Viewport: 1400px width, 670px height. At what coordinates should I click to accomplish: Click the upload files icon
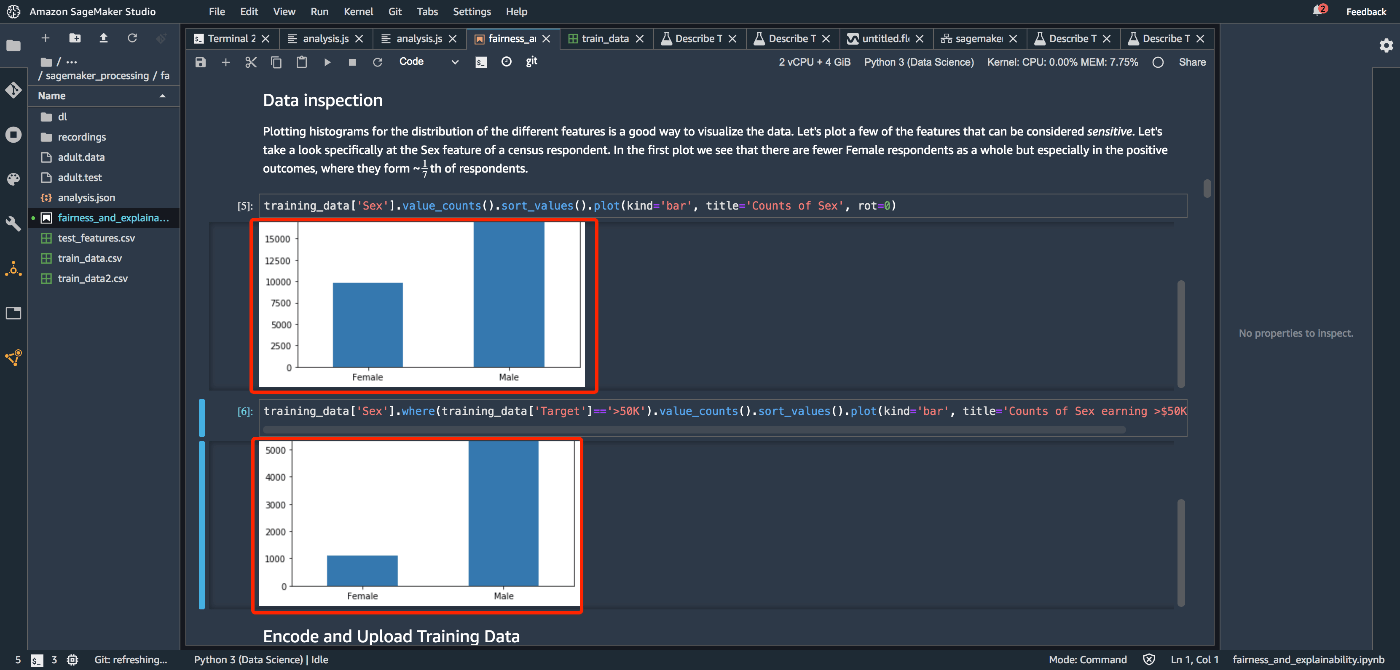click(x=103, y=38)
